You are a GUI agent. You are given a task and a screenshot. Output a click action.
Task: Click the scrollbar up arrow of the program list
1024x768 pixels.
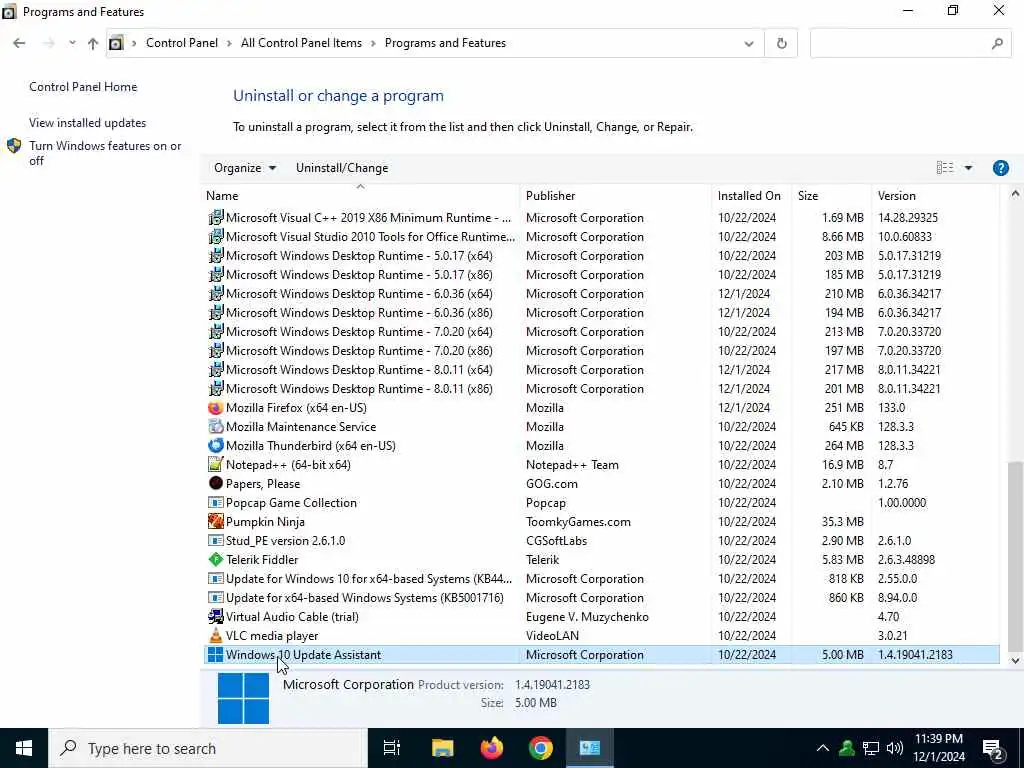[x=1015, y=194]
